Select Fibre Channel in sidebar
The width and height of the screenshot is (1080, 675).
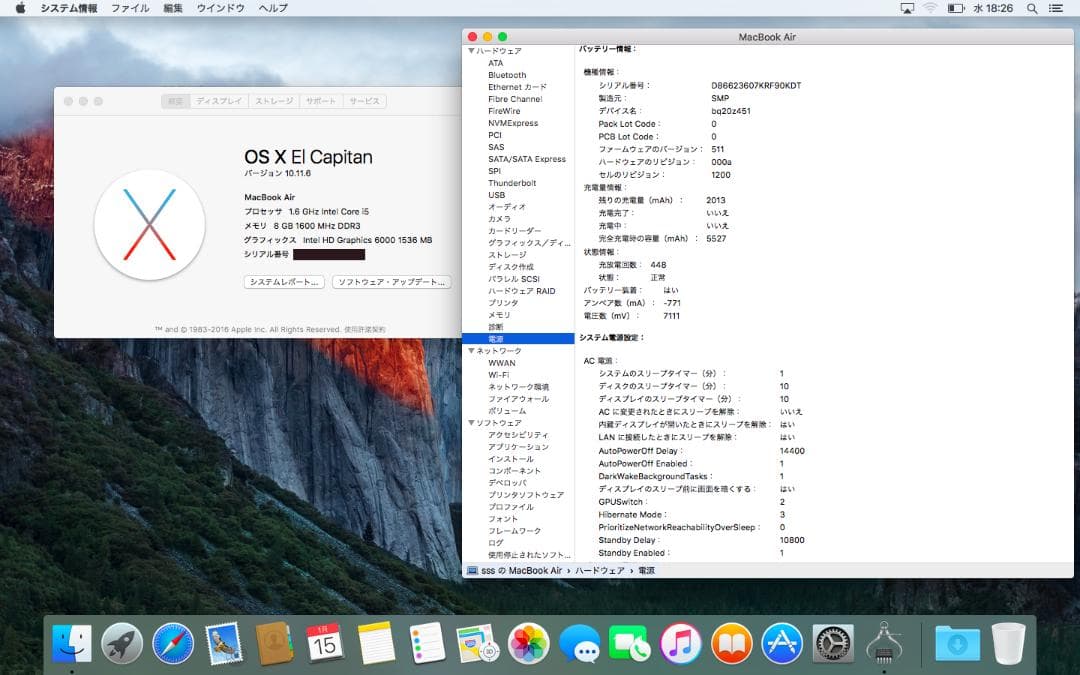[x=515, y=99]
